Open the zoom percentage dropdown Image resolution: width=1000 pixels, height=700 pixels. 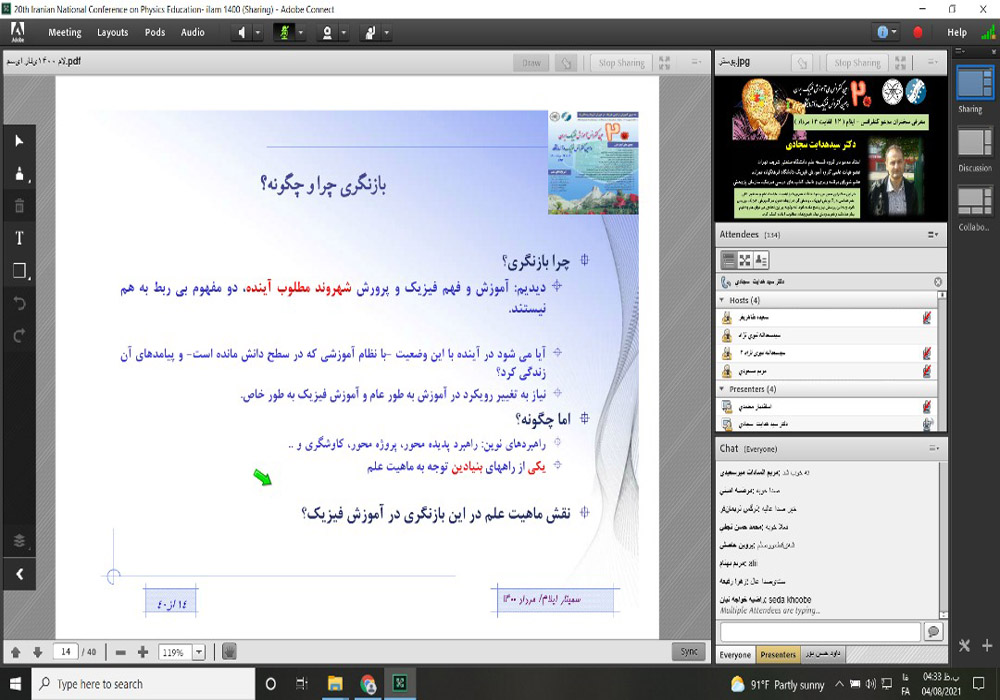(198, 652)
